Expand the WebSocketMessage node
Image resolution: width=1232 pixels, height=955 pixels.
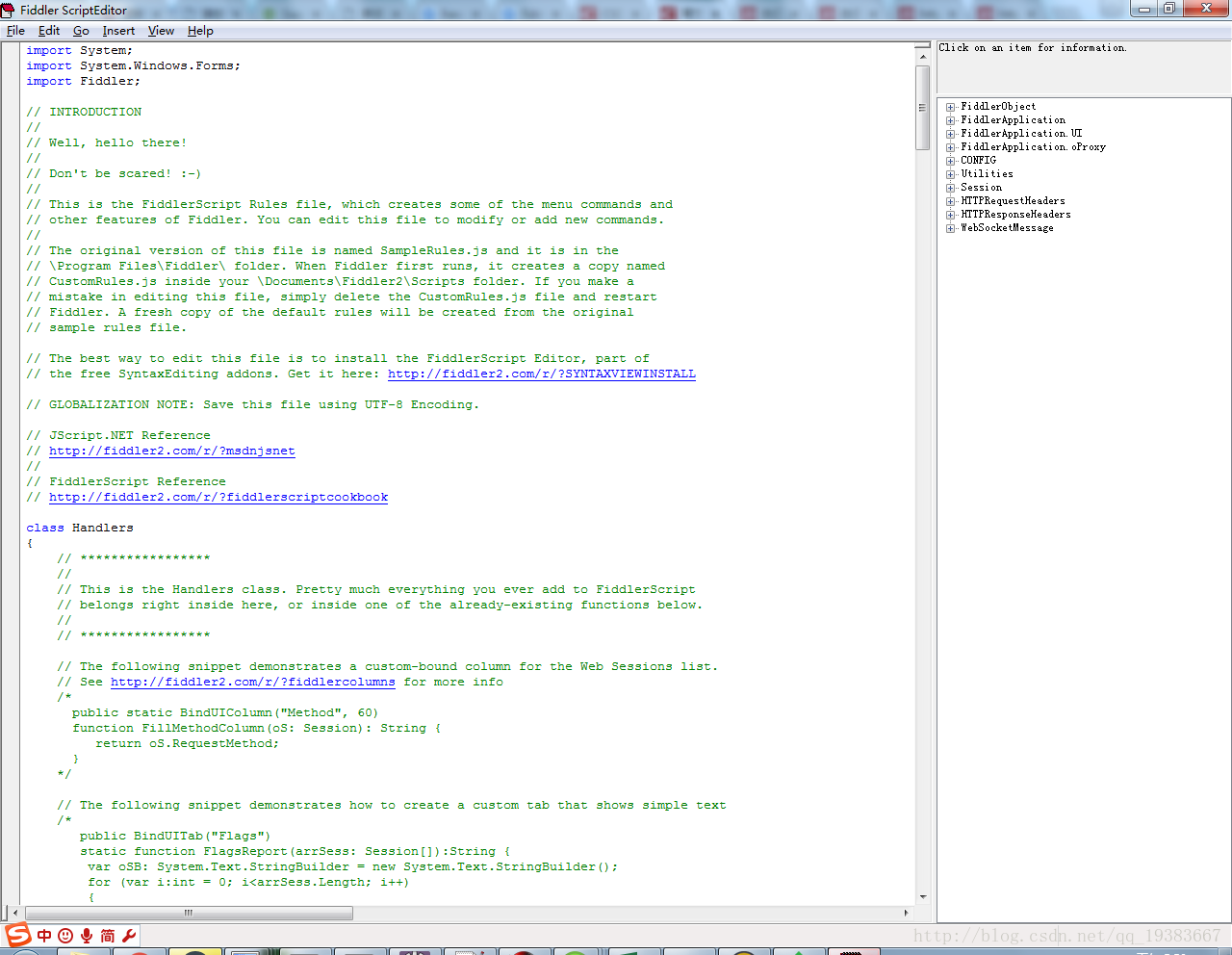[950, 228]
